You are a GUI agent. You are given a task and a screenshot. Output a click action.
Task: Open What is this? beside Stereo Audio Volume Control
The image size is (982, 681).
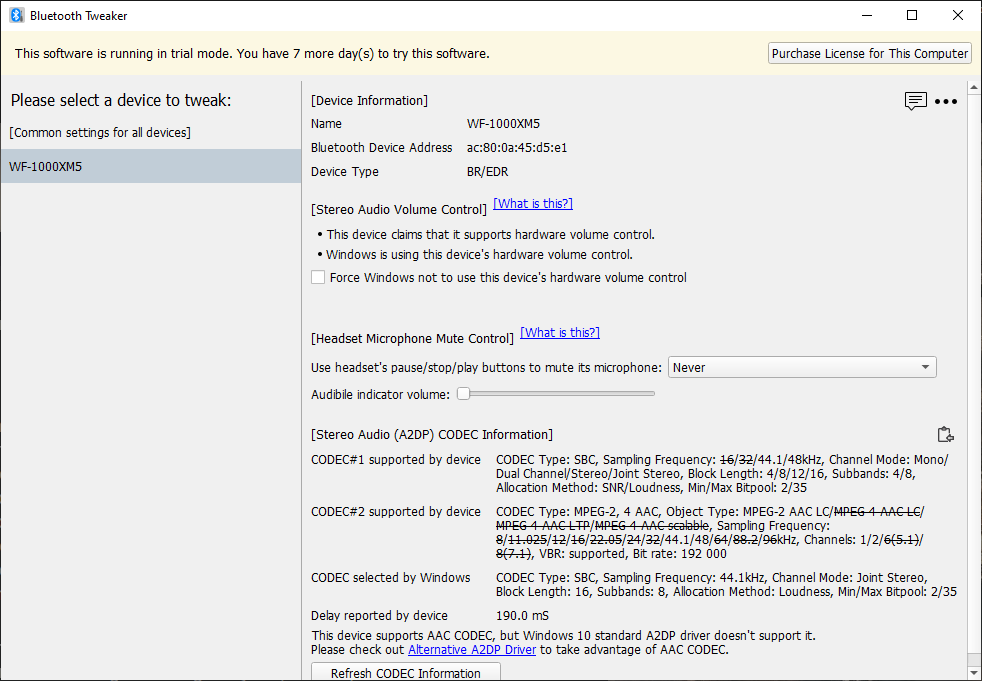[533, 204]
